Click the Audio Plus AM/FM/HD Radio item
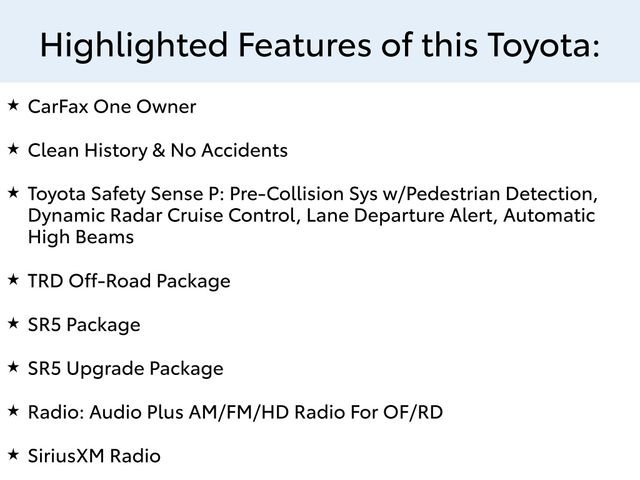This screenshot has width=640, height=480. [x=235, y=412]
